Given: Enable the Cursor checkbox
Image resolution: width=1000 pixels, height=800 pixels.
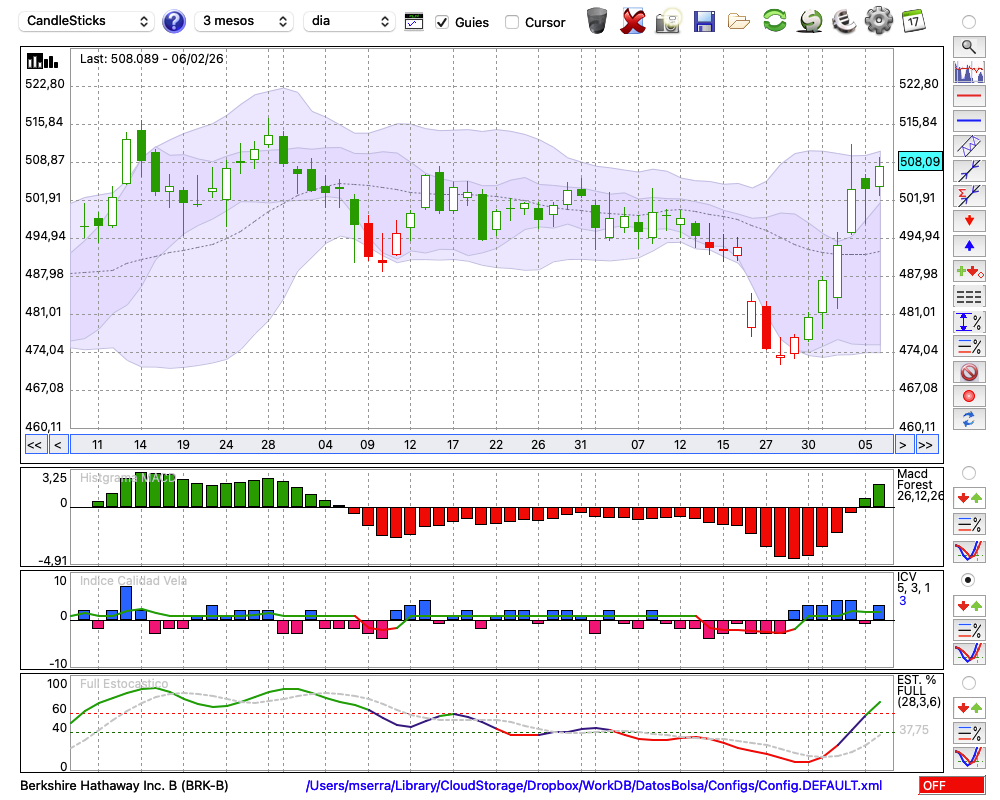Looking at the screenshot, I should tap(512, 22).
